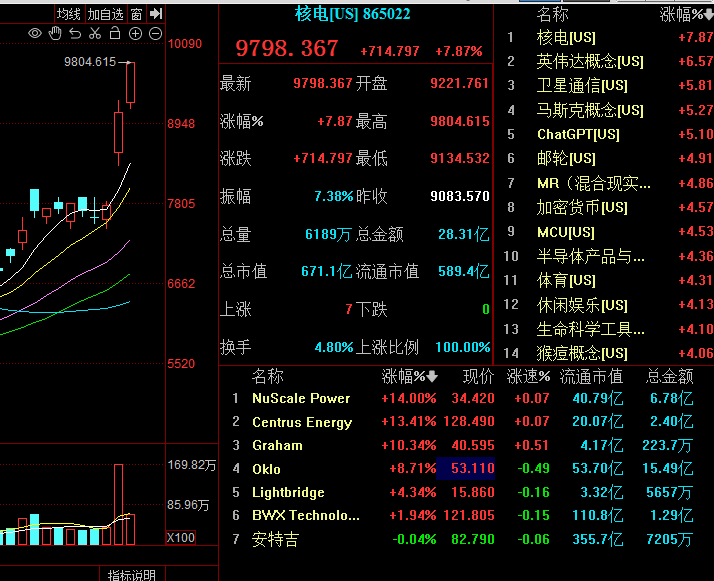Click the 最低 value 9134.532

click(x=459, y=158)
